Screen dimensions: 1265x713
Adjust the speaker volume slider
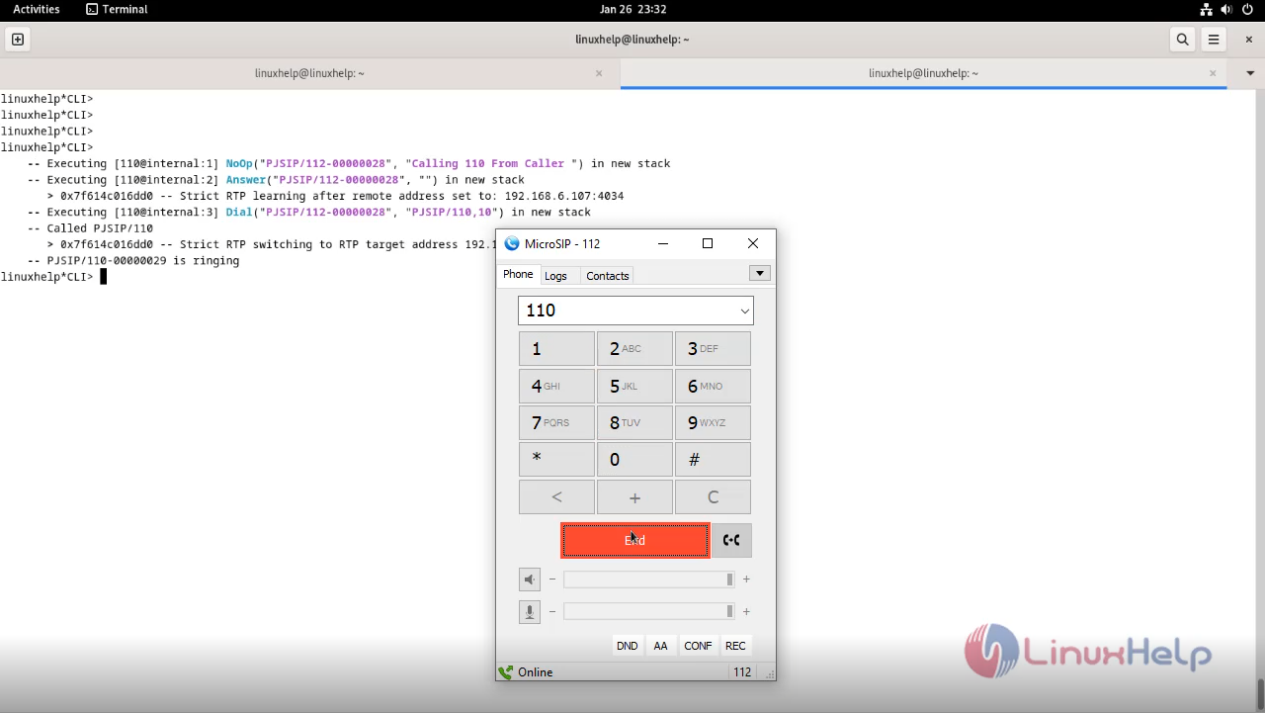pos(649,580)
